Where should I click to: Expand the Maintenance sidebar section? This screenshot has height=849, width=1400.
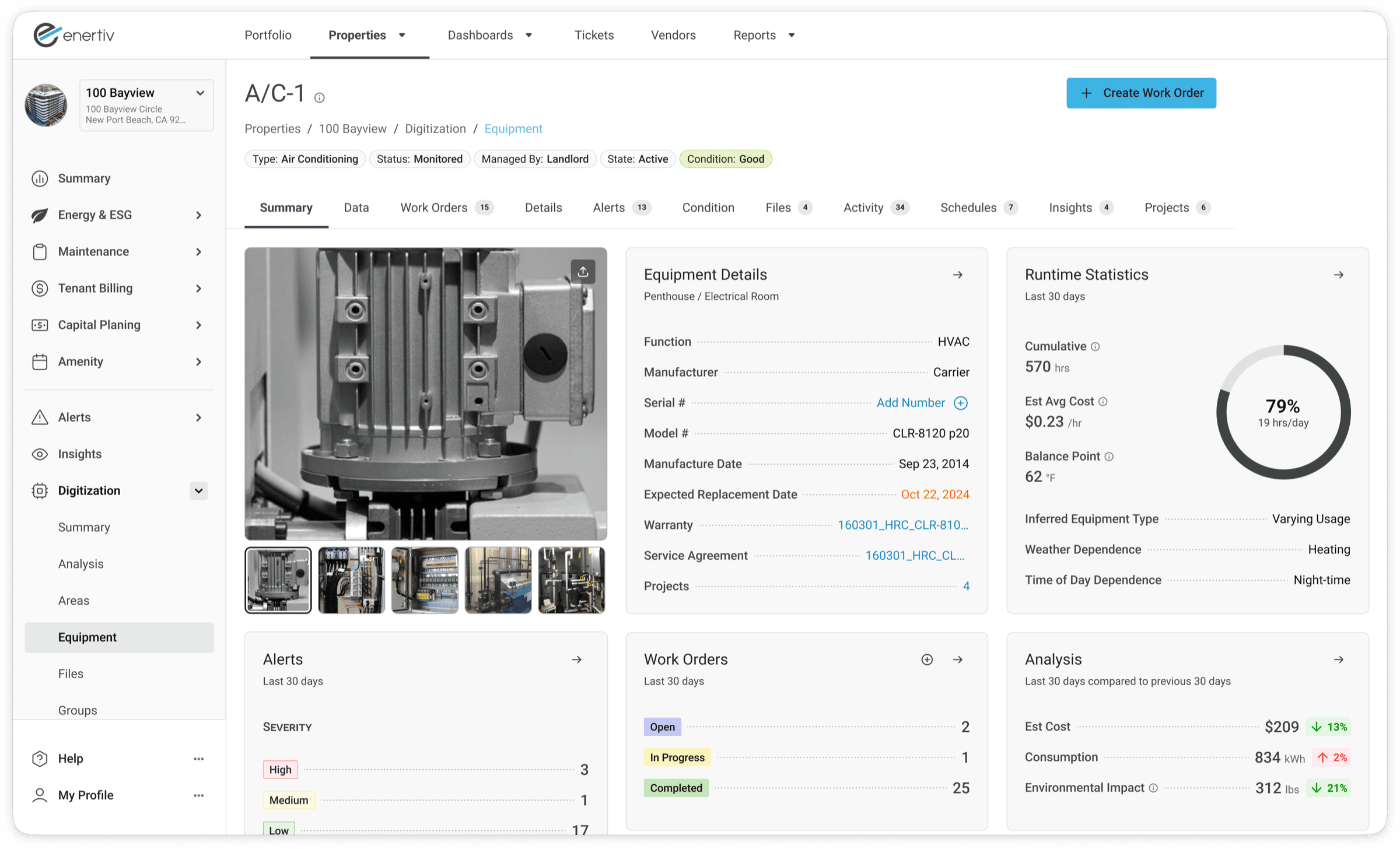coord(198,252)
